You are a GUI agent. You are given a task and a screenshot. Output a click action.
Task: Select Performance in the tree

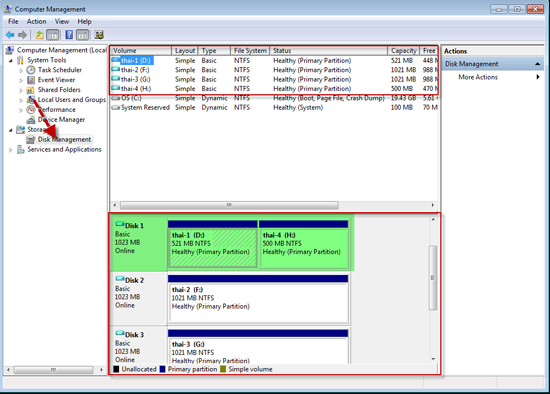[x=56, y=109]
